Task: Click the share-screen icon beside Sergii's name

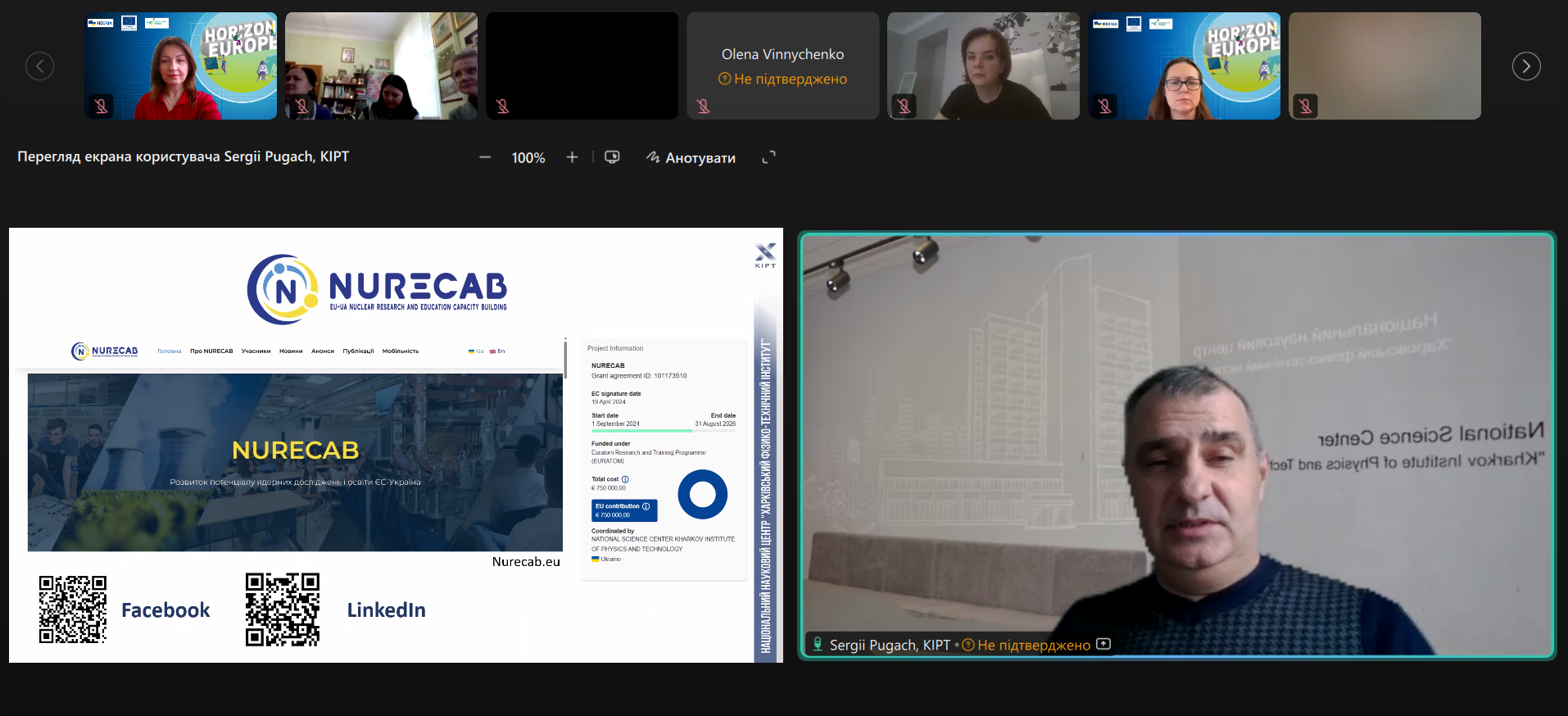Action: pyautogui.click(x=1103, y=645)
